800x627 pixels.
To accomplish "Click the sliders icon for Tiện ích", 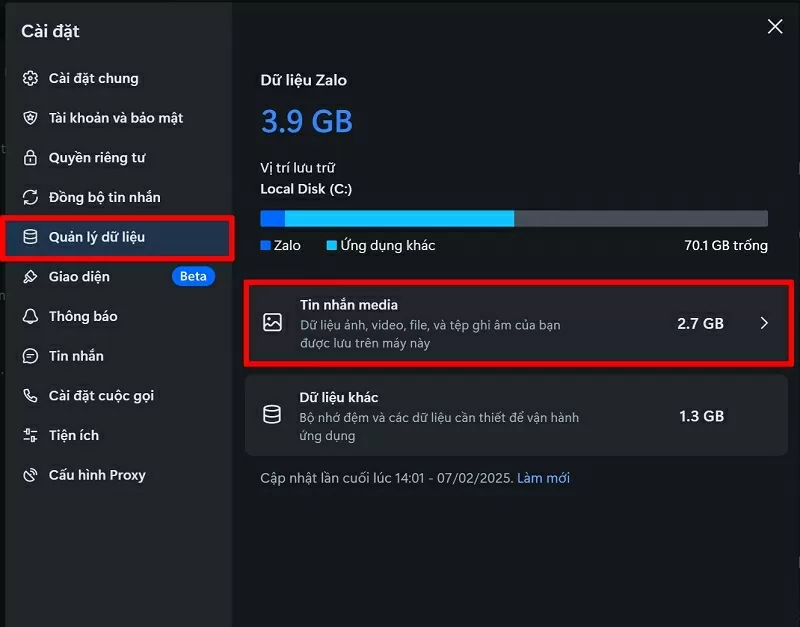I will pos(30,436).
